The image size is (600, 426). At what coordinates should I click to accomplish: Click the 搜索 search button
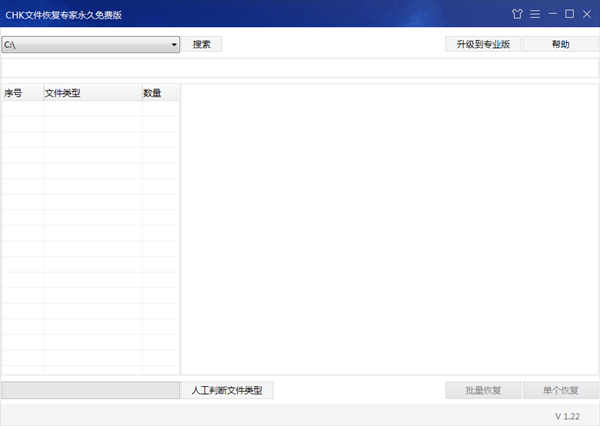pos(201,45)
